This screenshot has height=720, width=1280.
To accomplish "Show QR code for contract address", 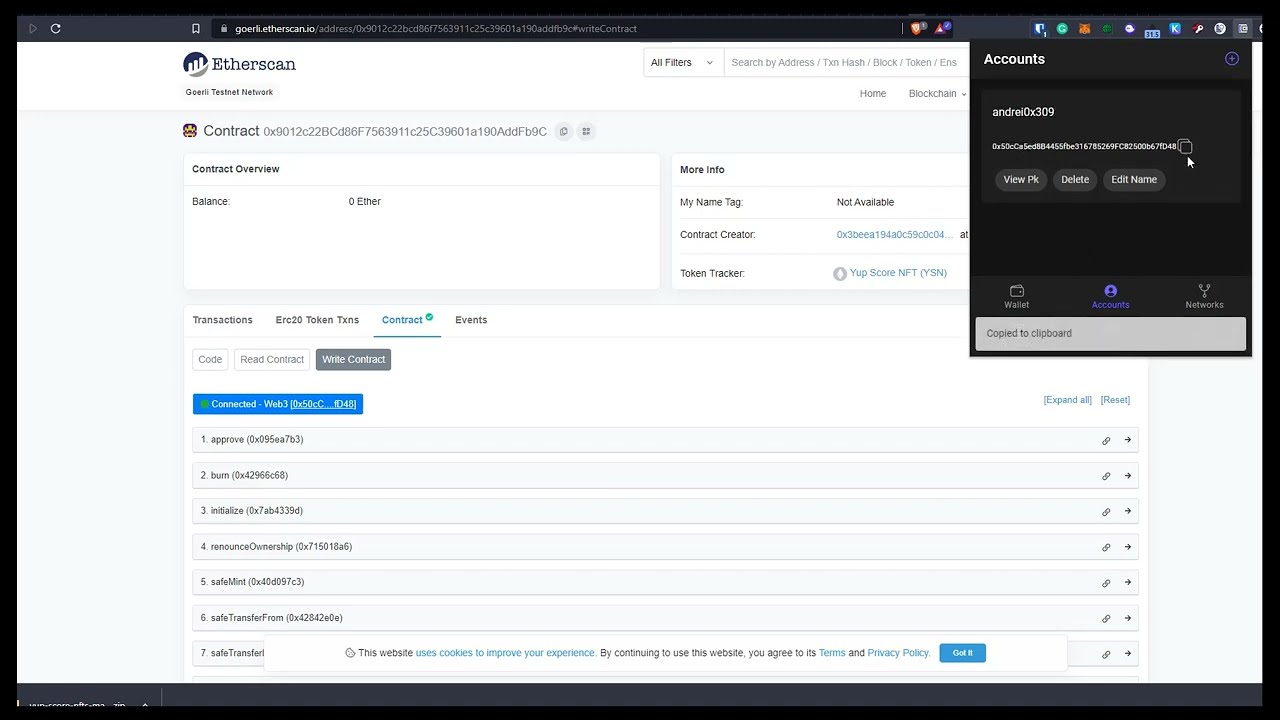I will coord(586,131).
